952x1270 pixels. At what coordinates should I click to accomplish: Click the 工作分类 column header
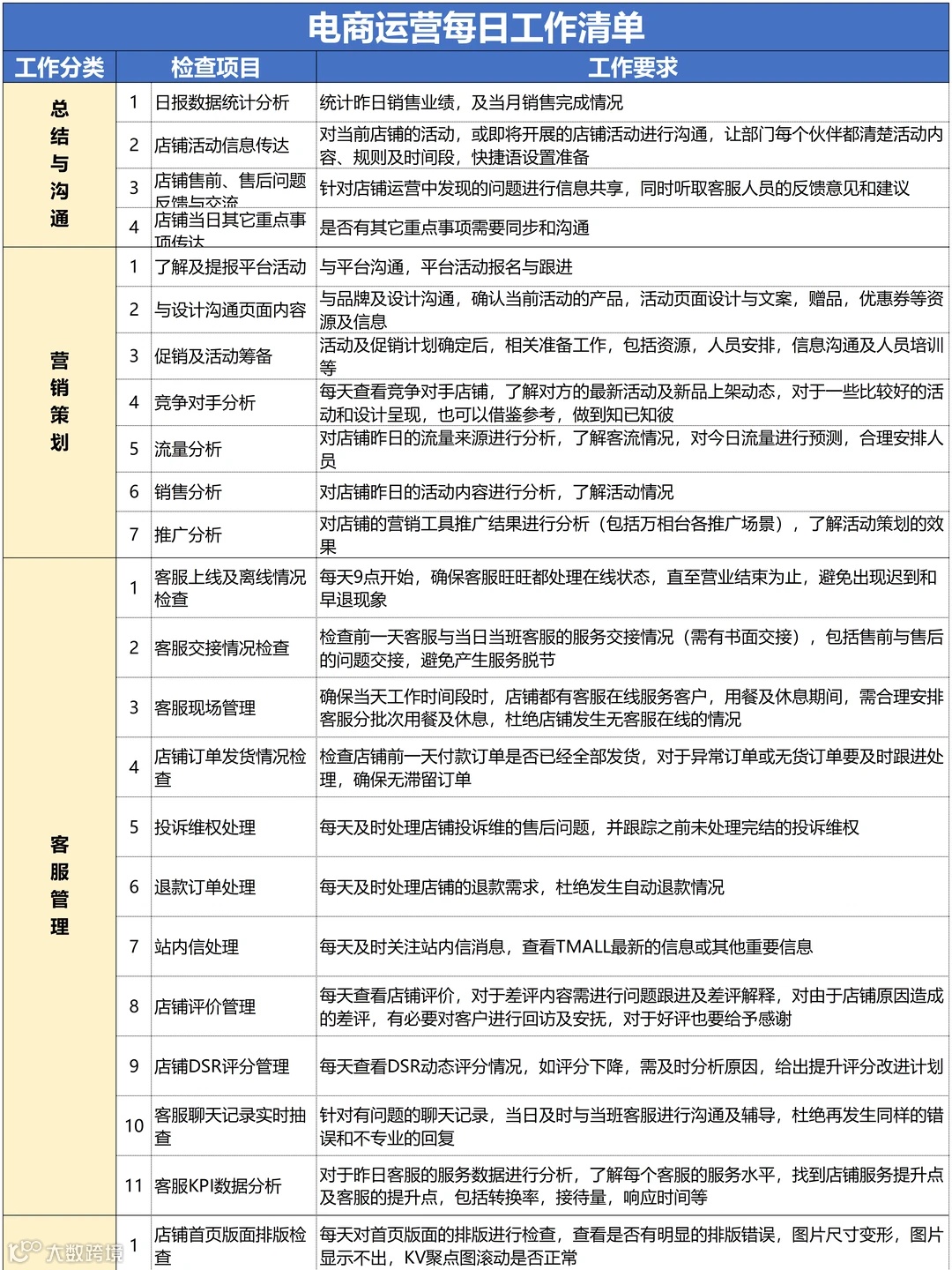[59, 67]
